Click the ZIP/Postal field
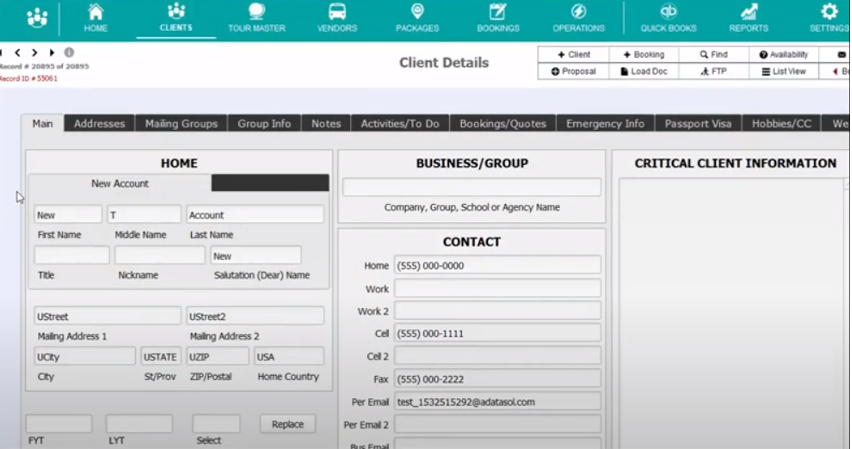Screen dimensions: 852x449 [x=217, y=357]
